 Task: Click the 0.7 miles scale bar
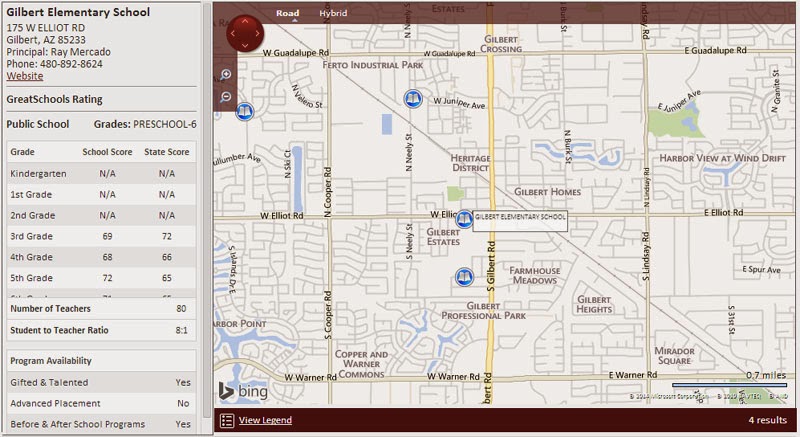click(x=730, y=384)
